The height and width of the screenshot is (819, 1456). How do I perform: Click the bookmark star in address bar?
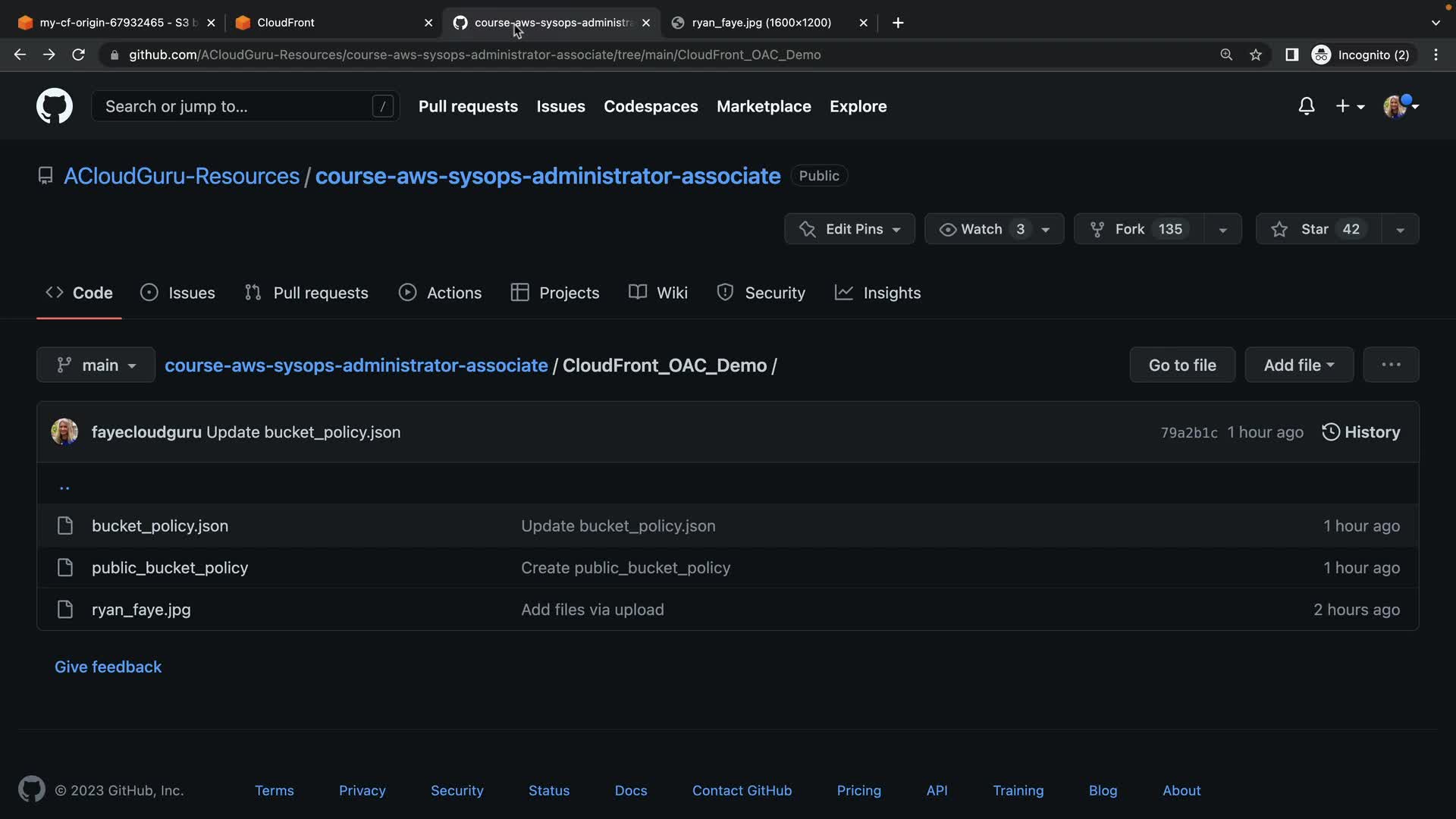[1256, 55]
